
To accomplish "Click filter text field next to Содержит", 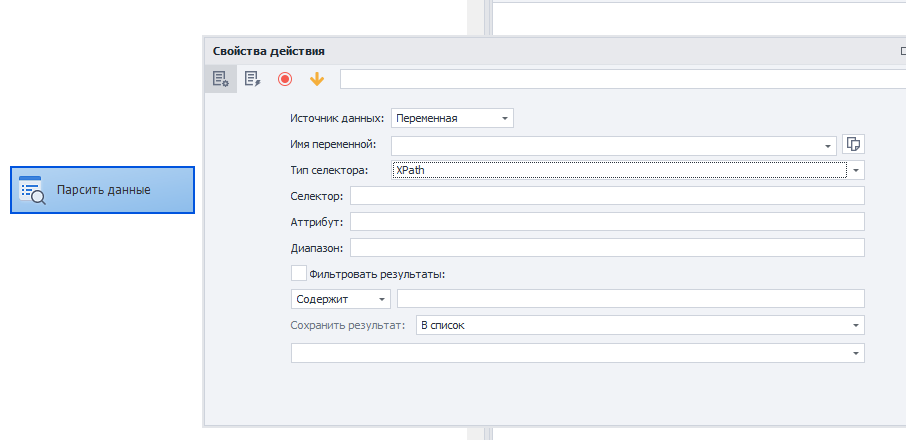I will pos(631,299).
